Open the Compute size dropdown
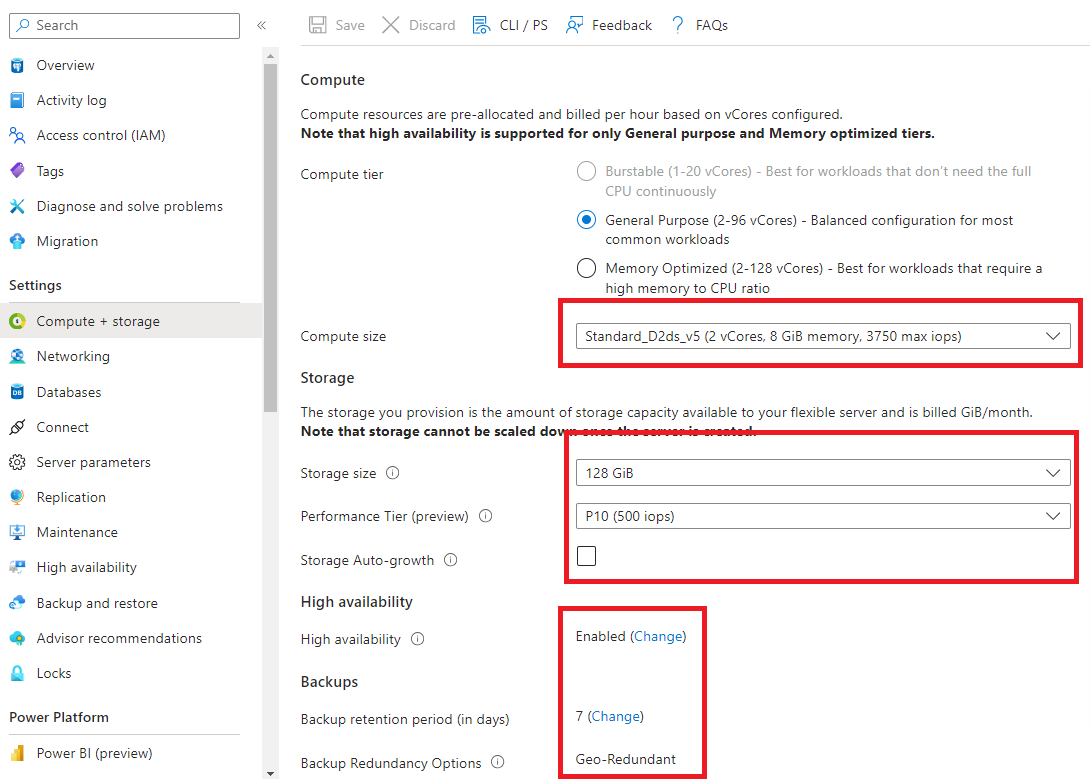The width and height of the screenshot is (1090, 779). 823,336
